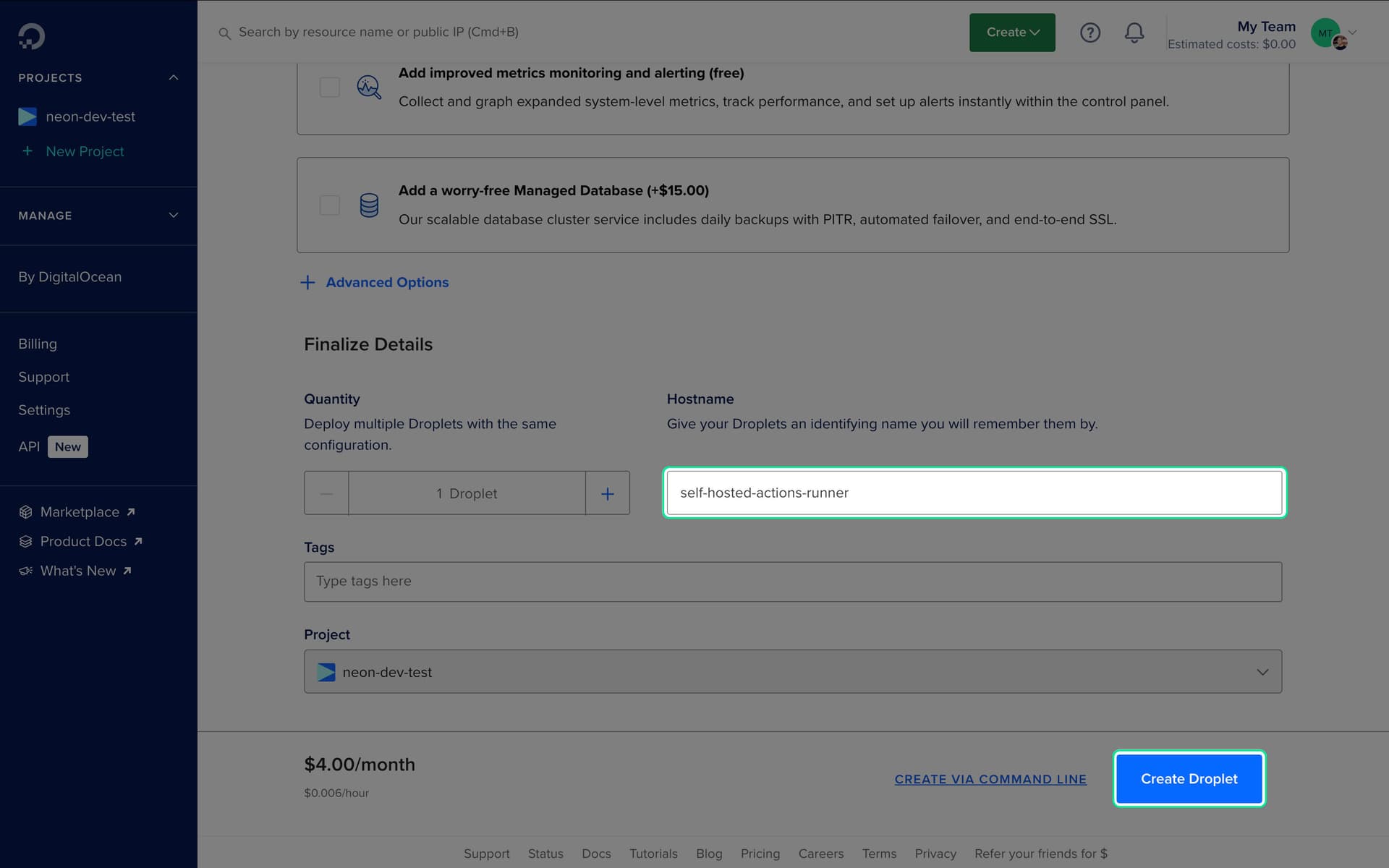
Task: Open Billing from the sidebar
Action: 38,344
